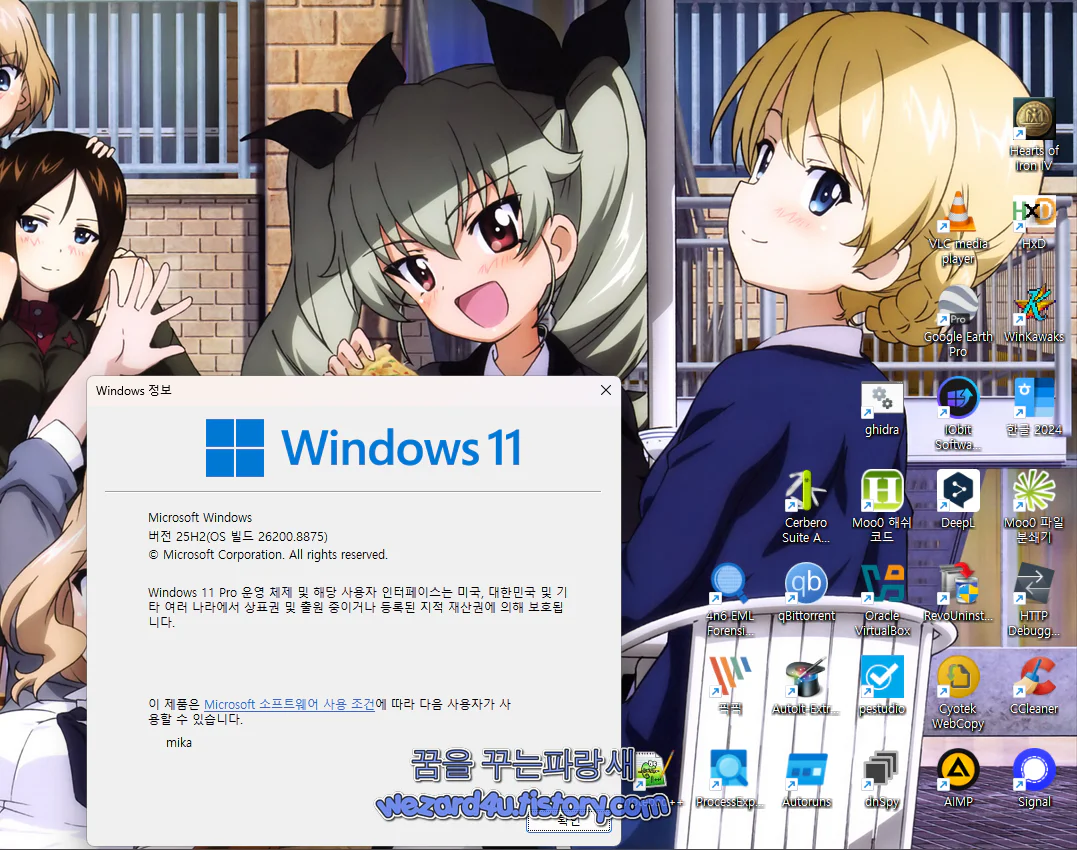The image size is (1077, 850).
Task: Launch VLC media player shortcut
Action: pos(957,229)
